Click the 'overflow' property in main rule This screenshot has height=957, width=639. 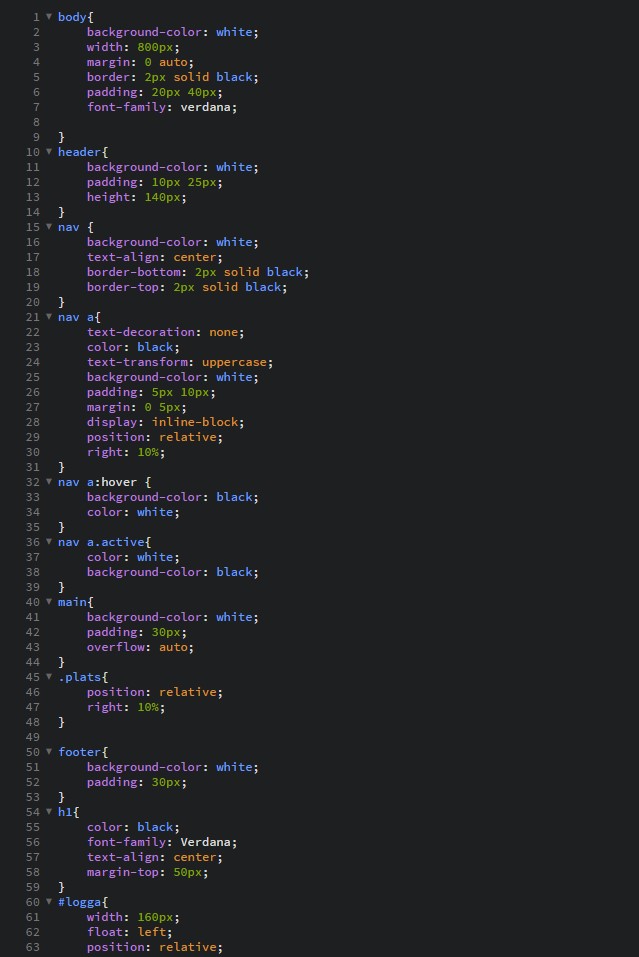pos(115,647)
